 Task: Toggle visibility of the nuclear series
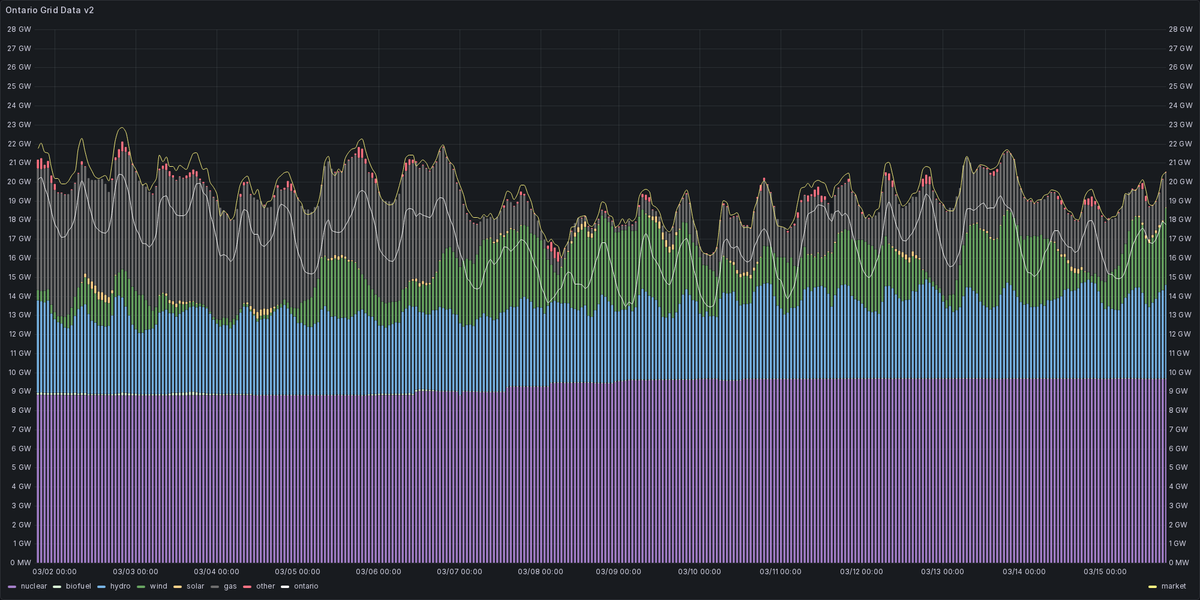(33, 587)
